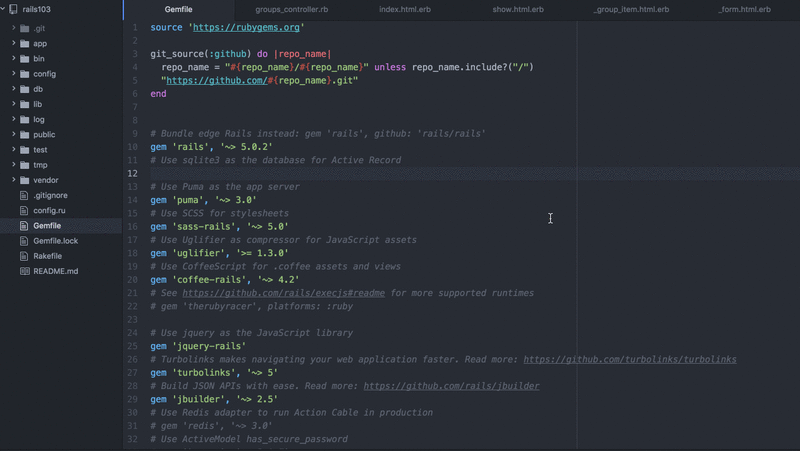Screen dimensions: 800x451
Task: Click the gem 'jquery-rails' line
Action: tap(198, 346)
